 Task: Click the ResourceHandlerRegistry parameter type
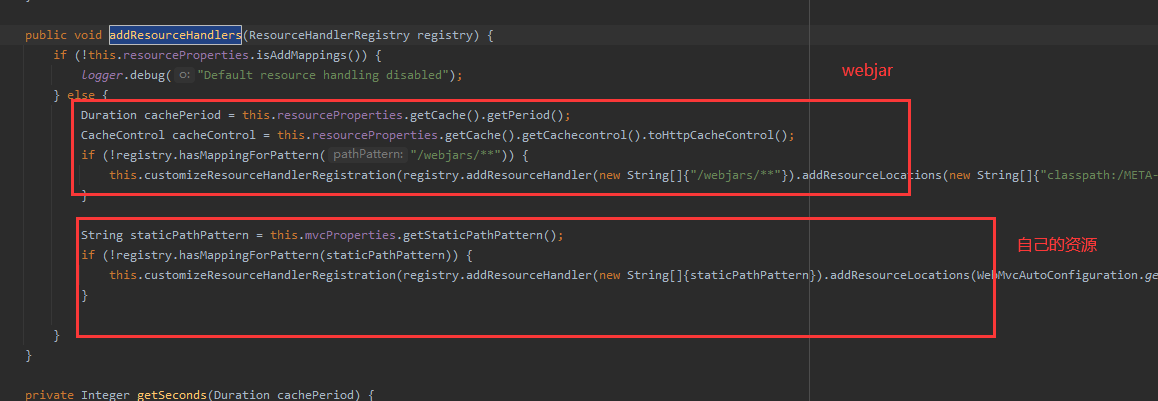point(331,35)
